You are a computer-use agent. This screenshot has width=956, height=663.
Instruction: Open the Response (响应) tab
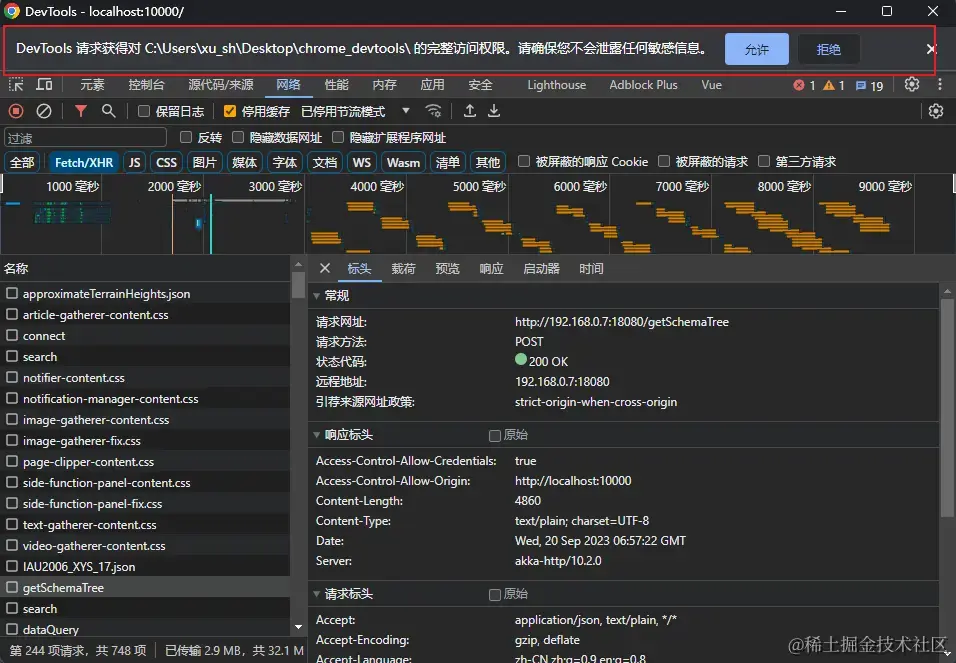pyautogui.click(x=491, y=268)
